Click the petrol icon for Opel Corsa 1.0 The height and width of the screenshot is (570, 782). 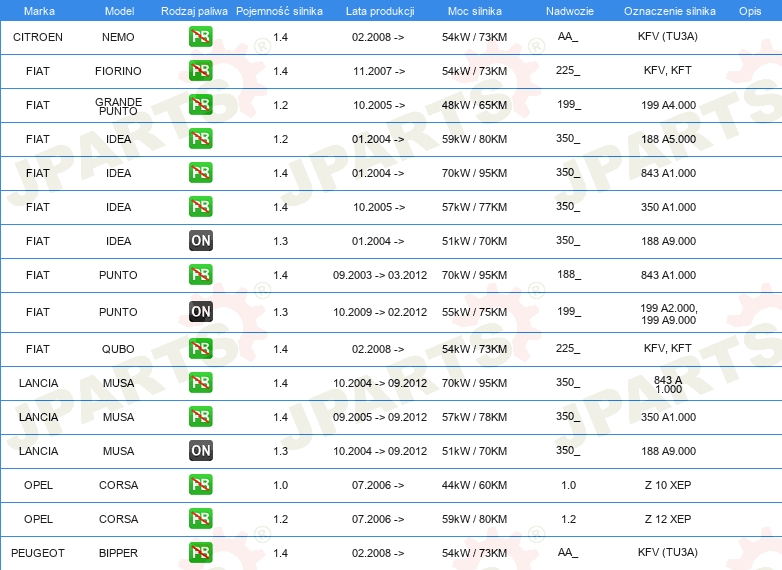tap(200, 485)
